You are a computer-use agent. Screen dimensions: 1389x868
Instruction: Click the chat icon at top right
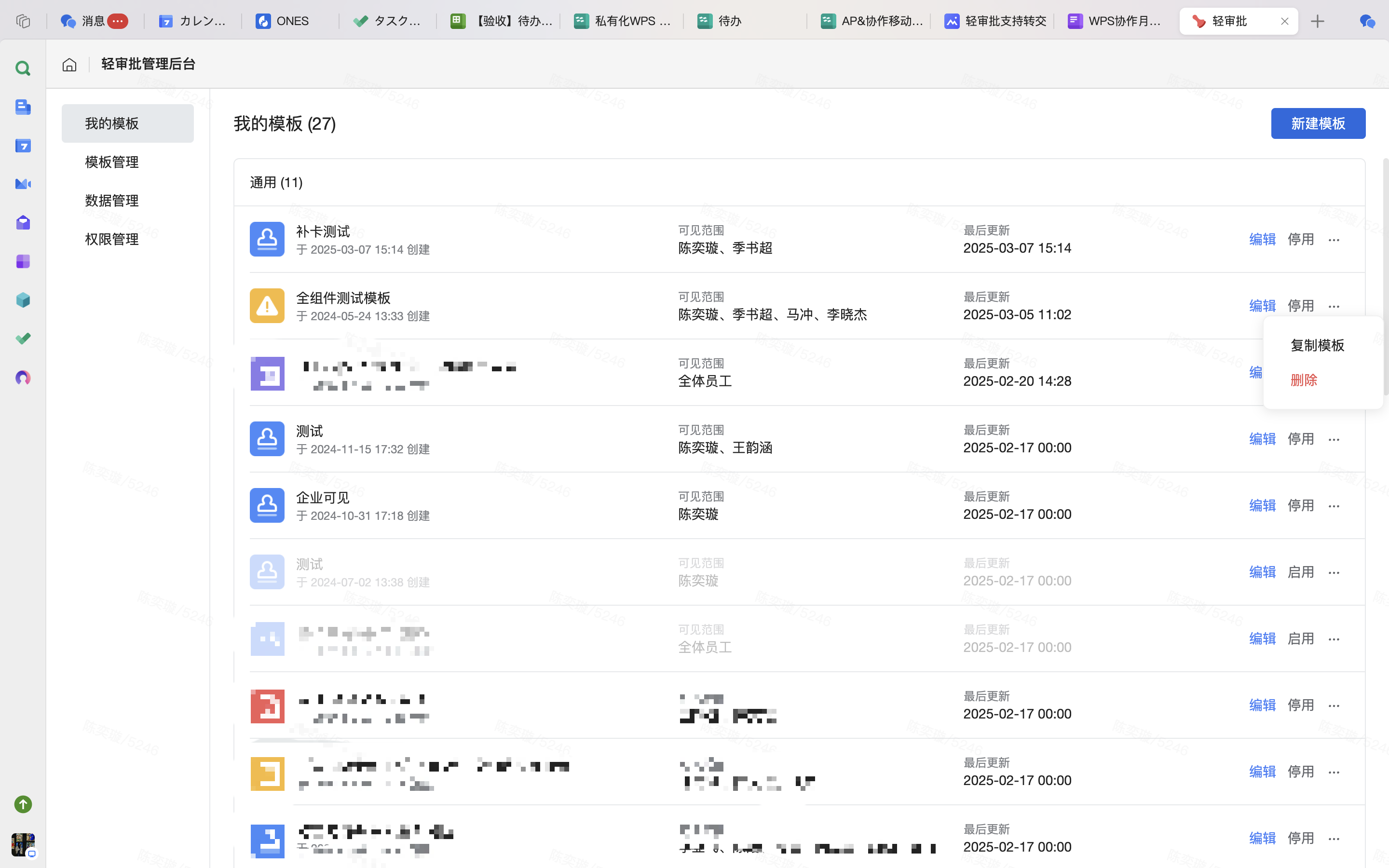(1367, 21)
